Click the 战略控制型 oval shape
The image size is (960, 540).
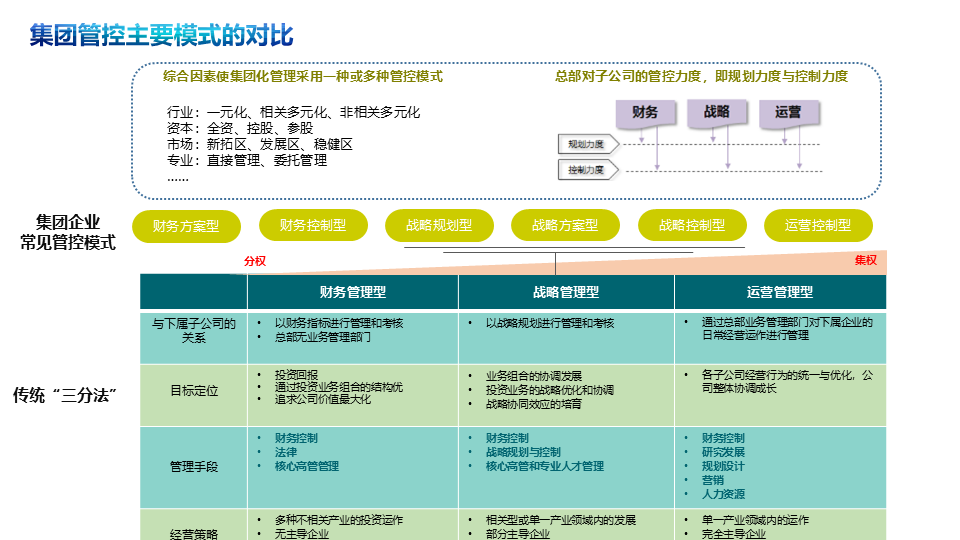click(x=692, y=225)
